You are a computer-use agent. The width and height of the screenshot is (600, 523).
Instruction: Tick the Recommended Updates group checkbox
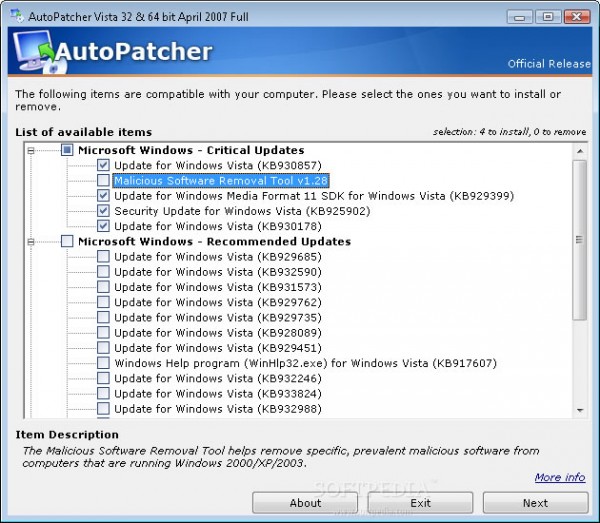pos(67,241)
